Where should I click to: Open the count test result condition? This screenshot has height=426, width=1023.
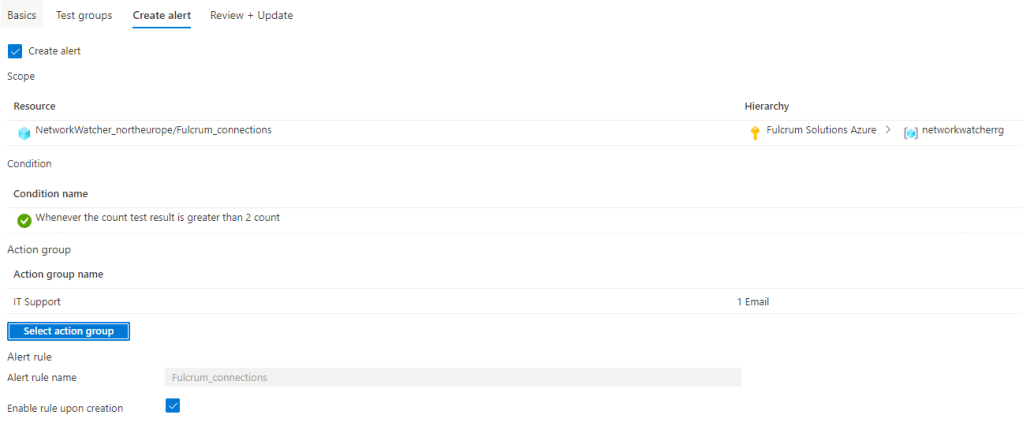coord(157,217)
